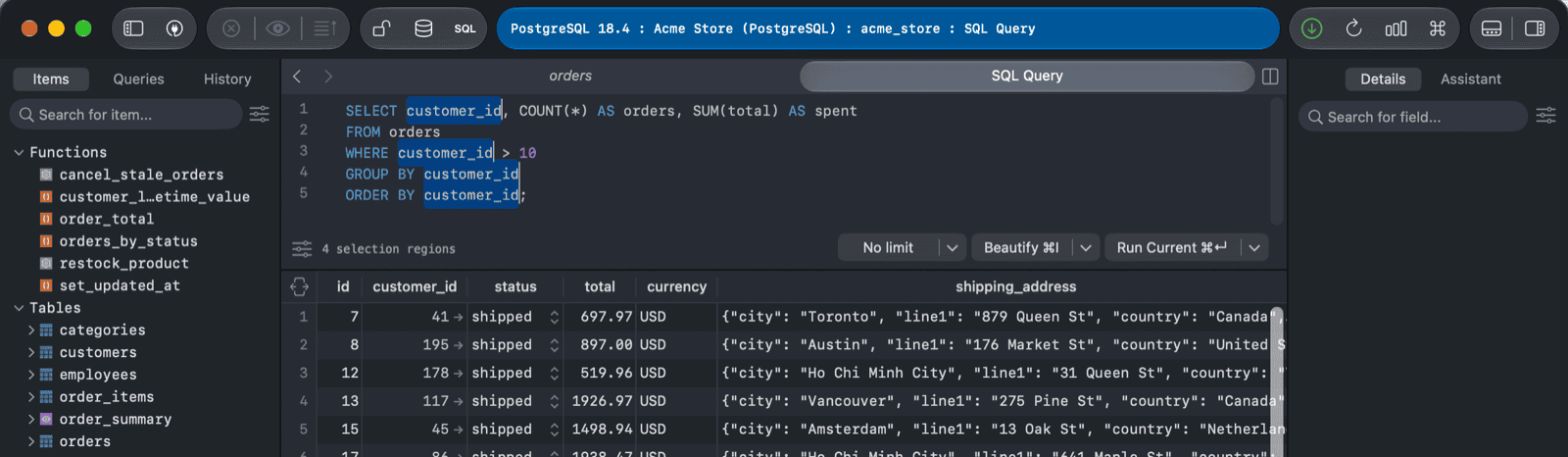This screenshot has height=457, width=1568.
Task: Click the order_summary view icon
Action: point(46,419)
